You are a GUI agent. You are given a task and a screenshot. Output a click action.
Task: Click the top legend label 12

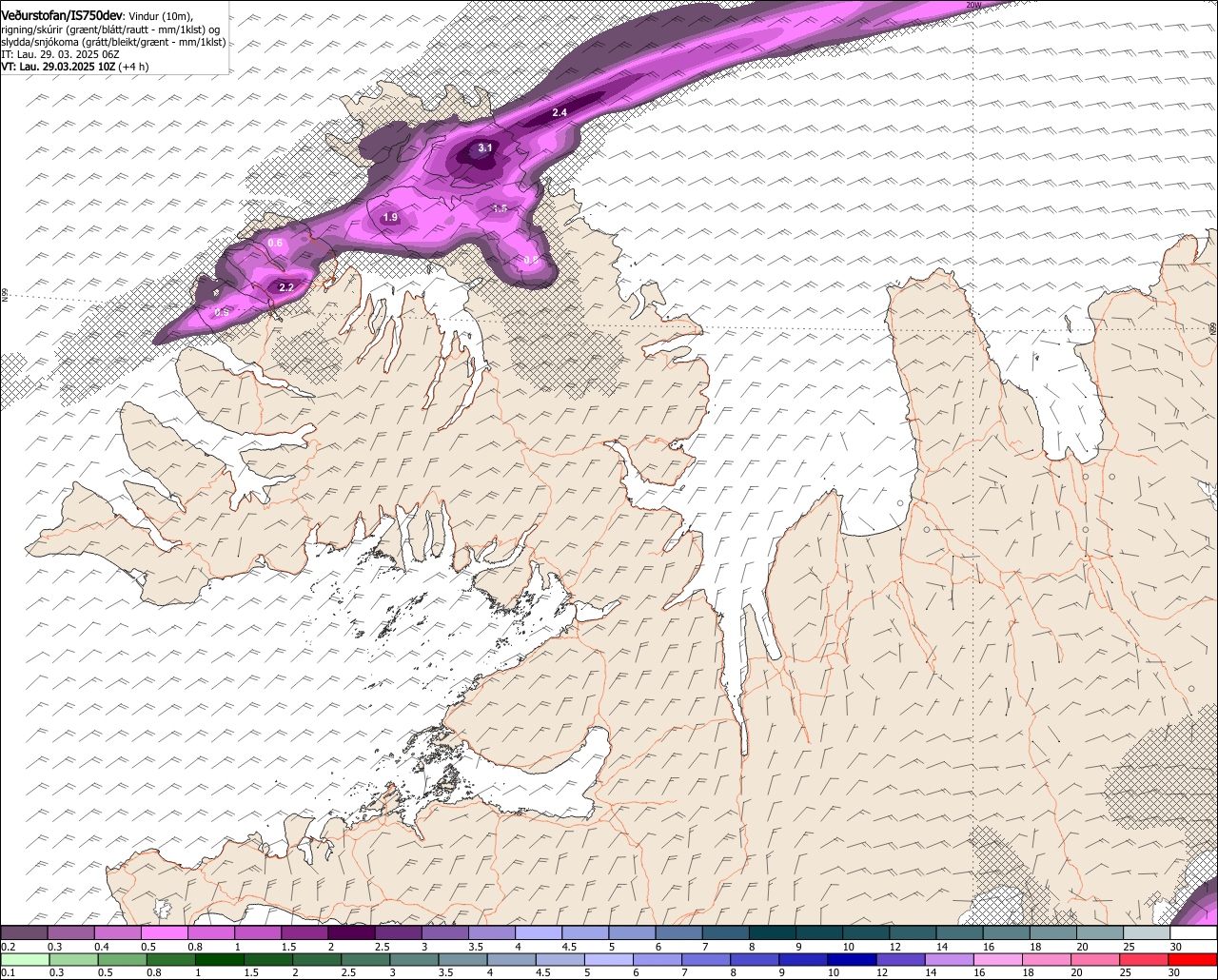895,948
